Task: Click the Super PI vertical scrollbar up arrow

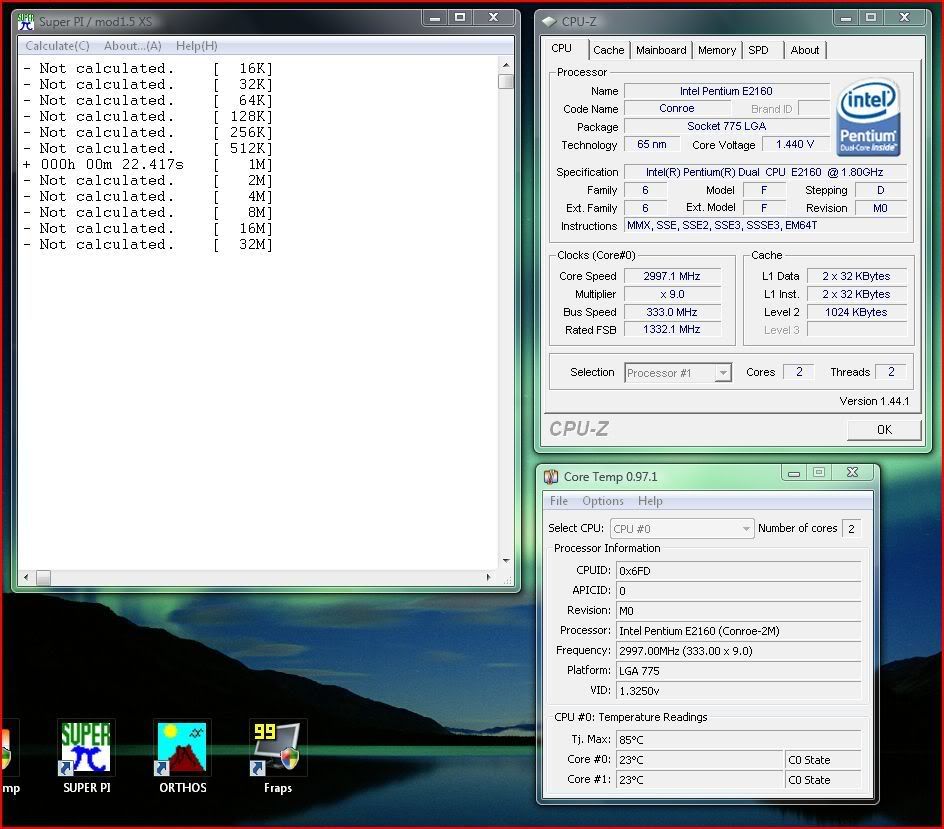Action: [506, 64]
